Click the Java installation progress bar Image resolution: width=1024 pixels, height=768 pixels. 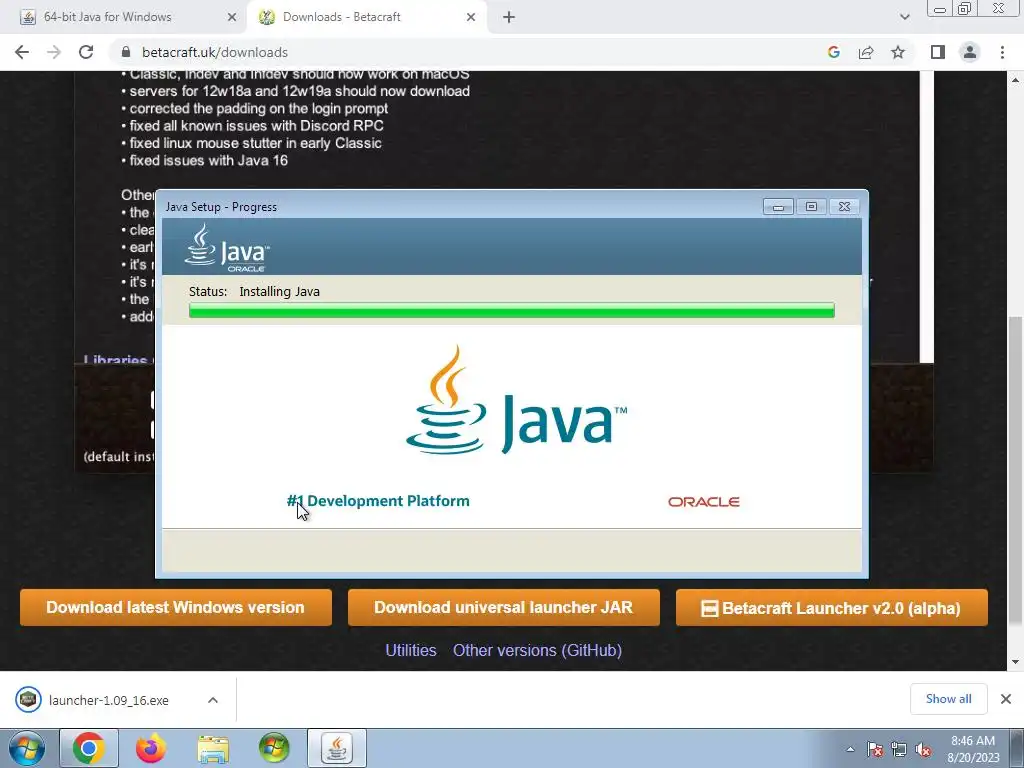511,310
